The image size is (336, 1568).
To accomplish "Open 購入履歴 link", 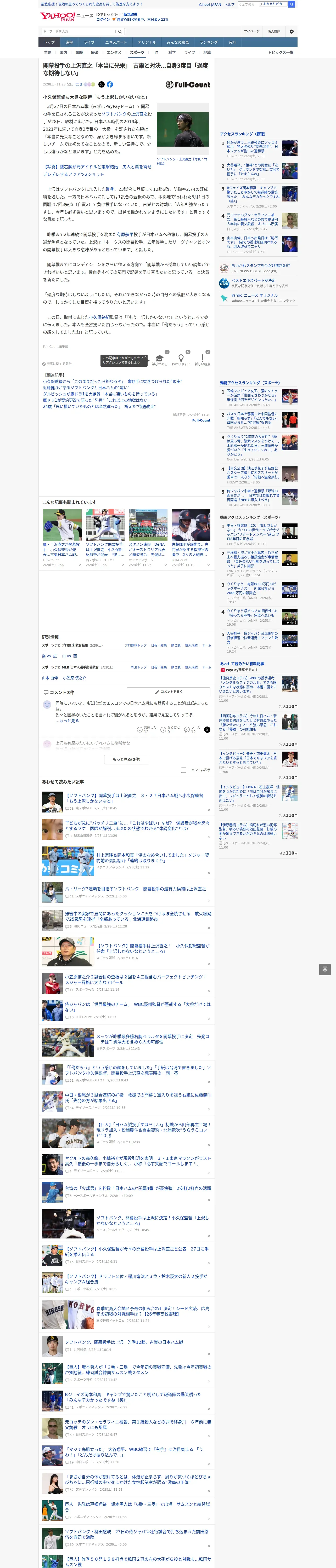I will (x=274, y=32).
